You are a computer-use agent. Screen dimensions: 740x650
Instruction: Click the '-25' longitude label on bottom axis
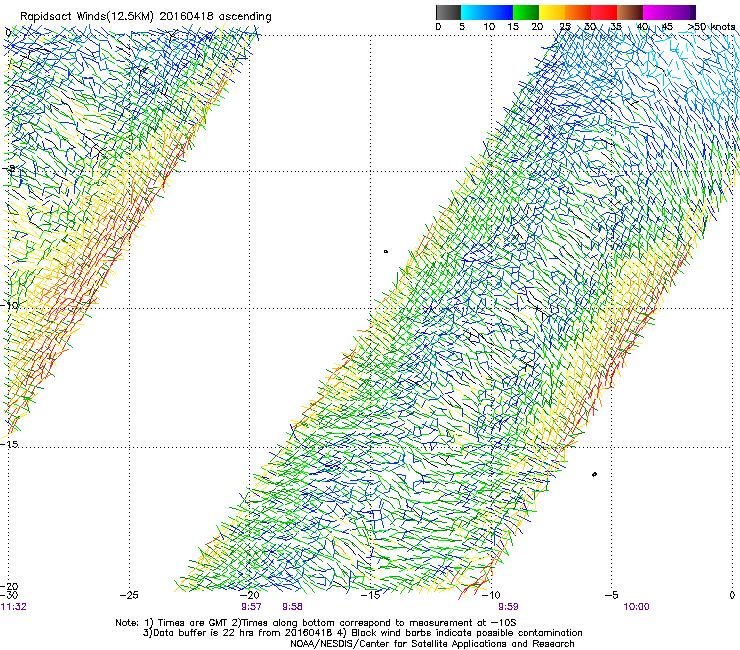129,595
